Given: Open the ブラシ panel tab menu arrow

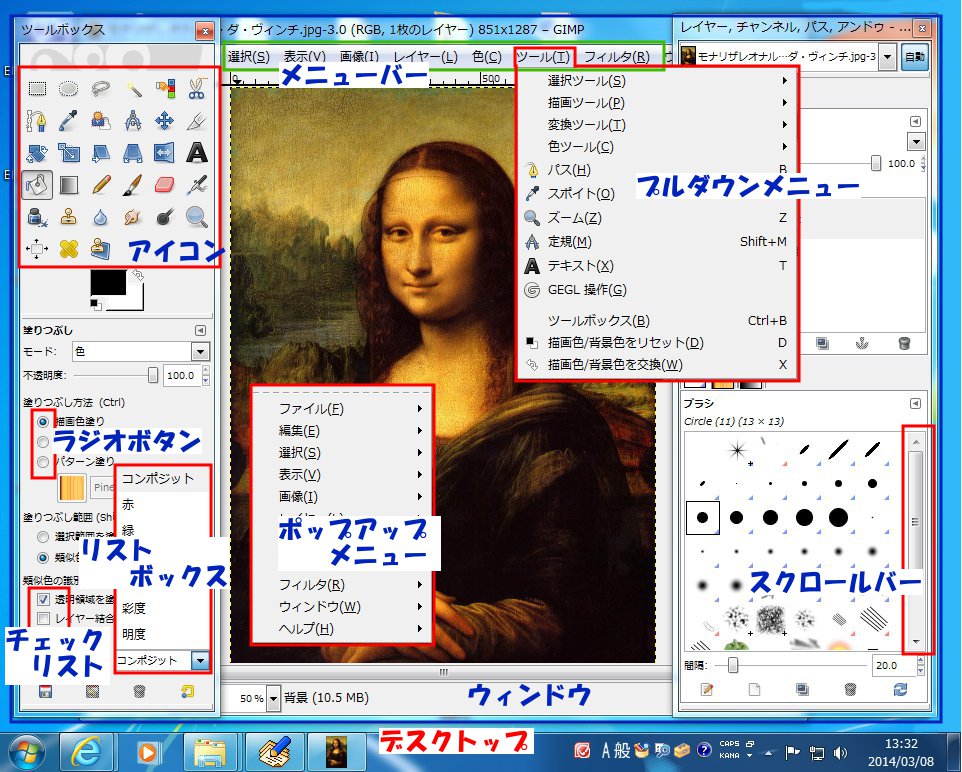Looking at the screenshot, I should 915,403.
